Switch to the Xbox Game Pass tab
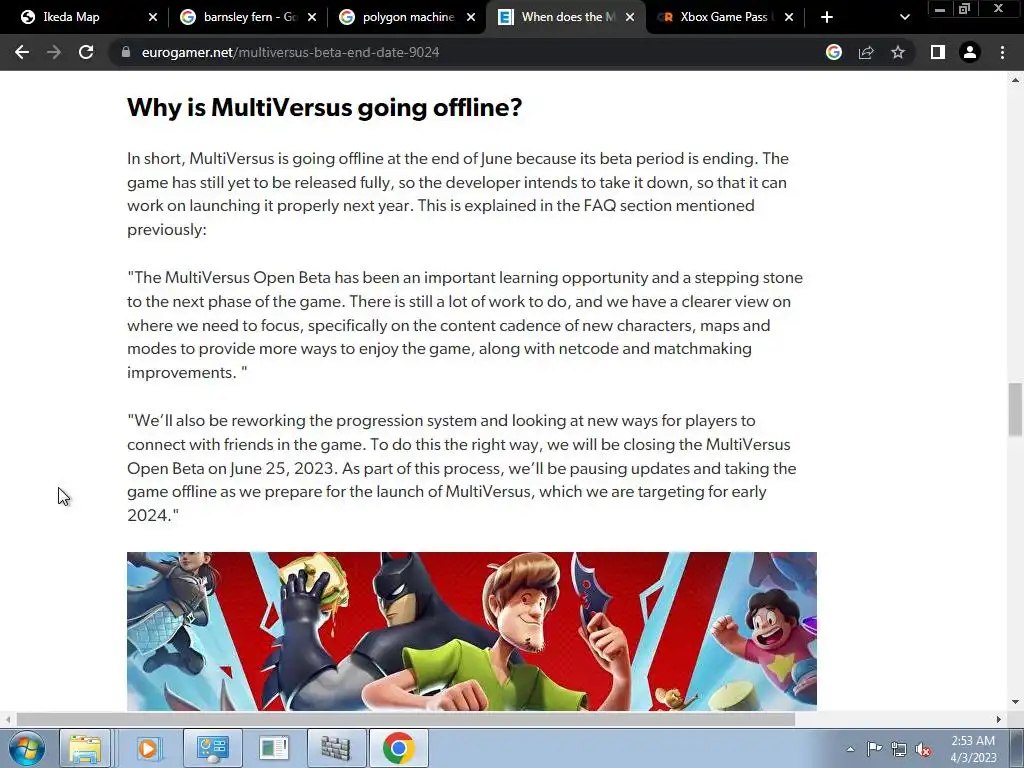The image size is (1024, 768). pyautogui.click(x=726, y=17)
